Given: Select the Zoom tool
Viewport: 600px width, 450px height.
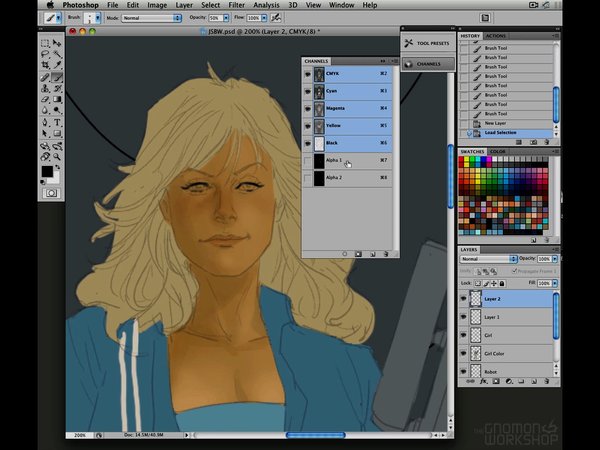Looking at the screenshot, I should (57, 157).
